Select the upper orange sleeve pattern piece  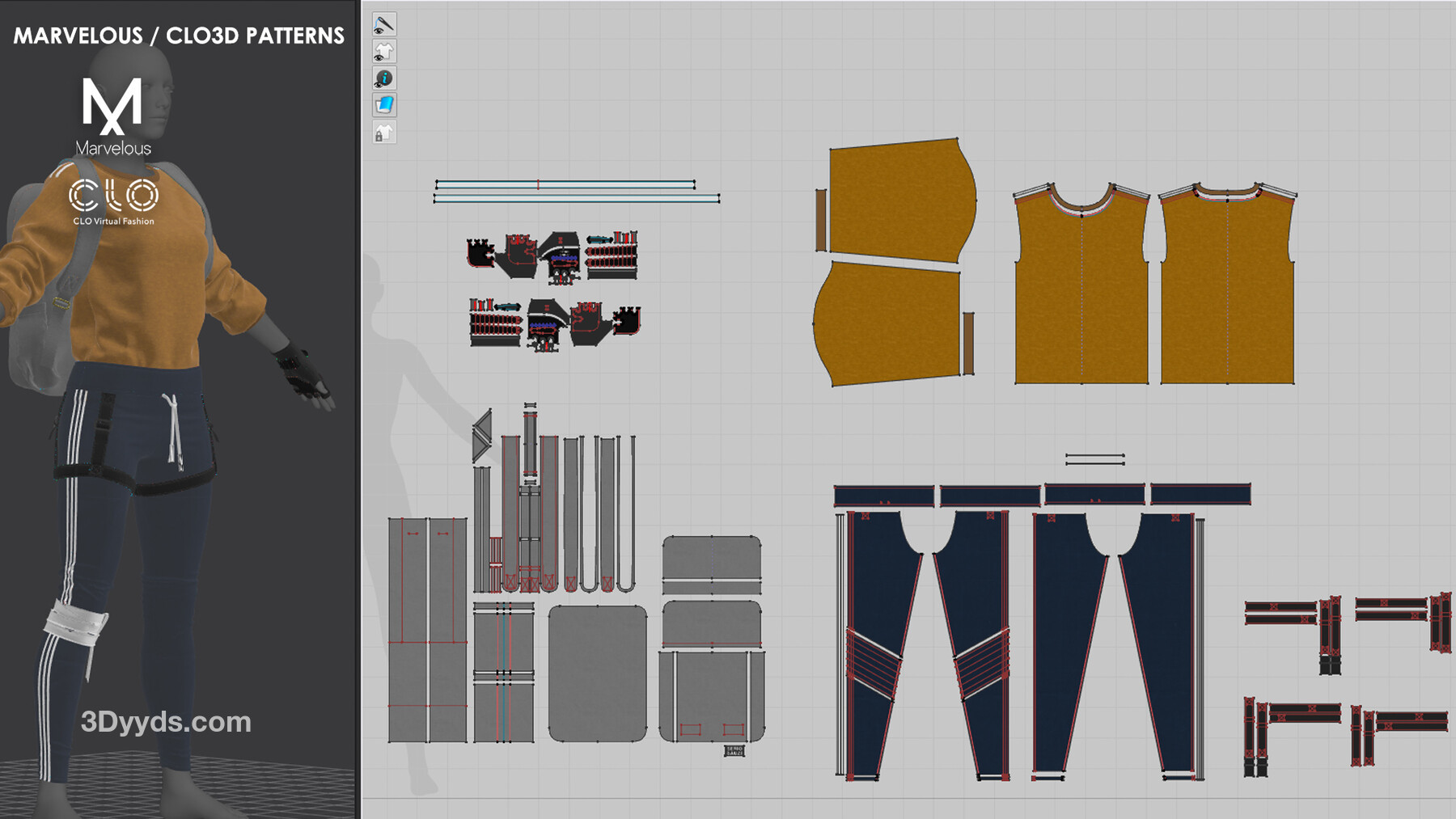pyautogui.click(x=898, y=201)
